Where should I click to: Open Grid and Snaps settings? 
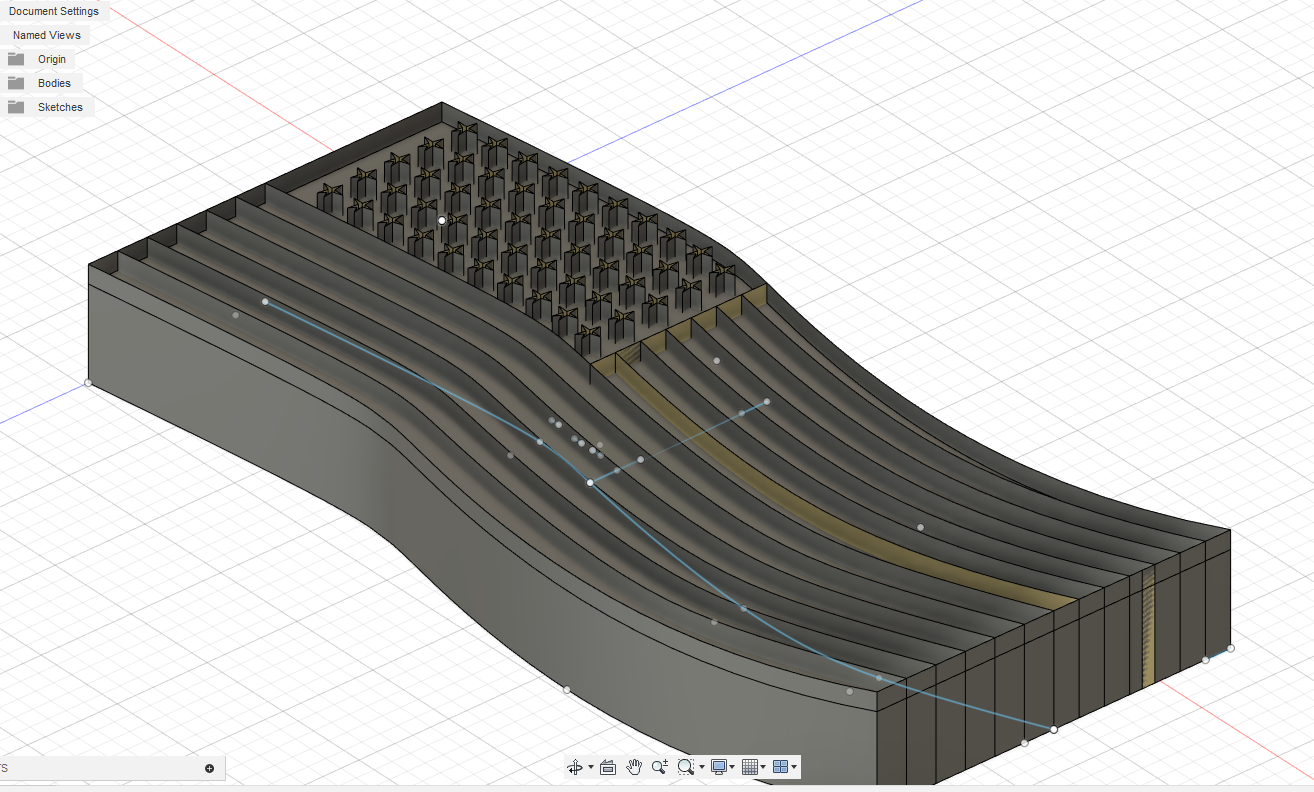click(x=749, y=767)
